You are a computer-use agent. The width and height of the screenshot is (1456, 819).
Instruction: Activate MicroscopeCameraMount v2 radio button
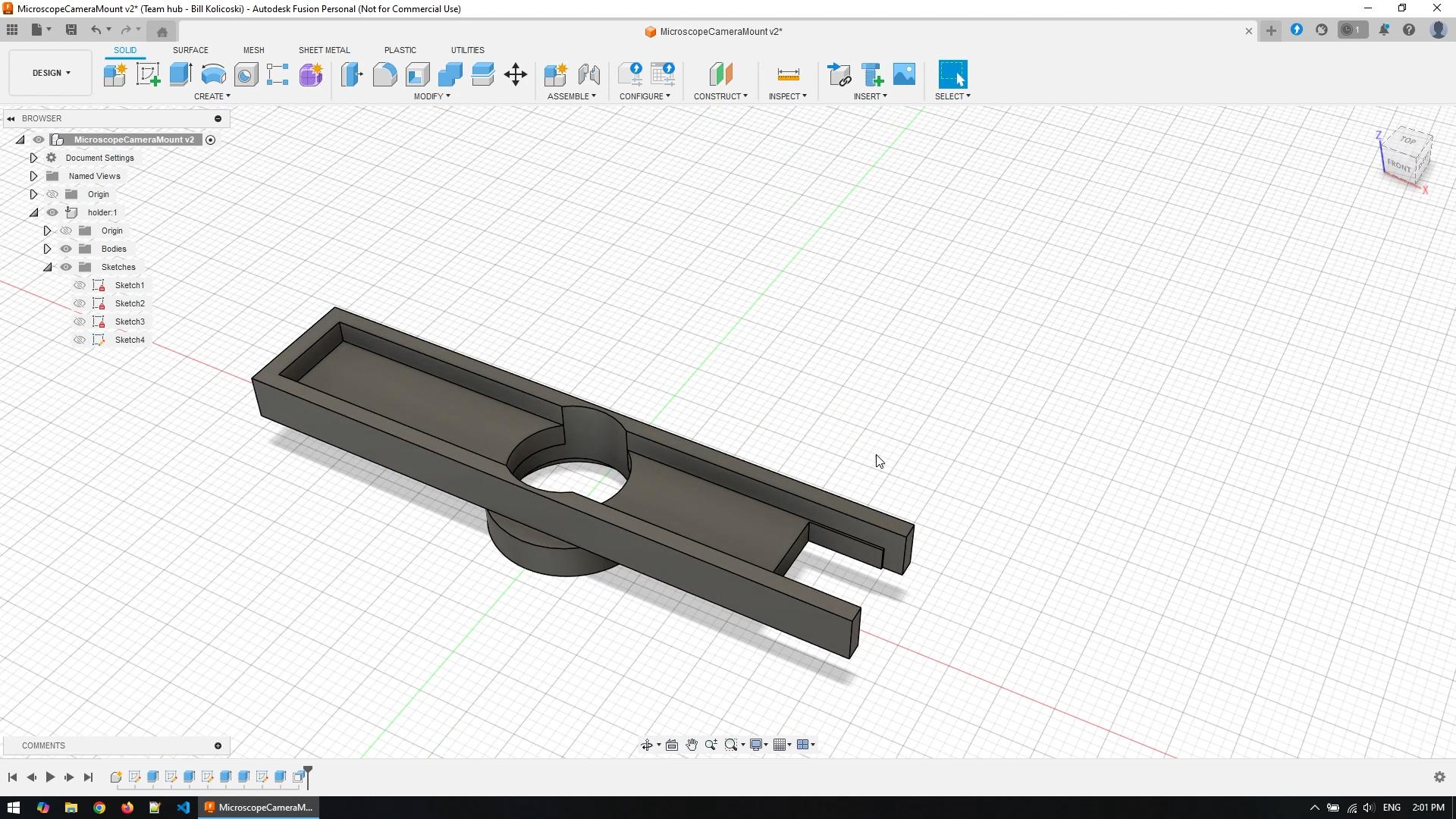(x=211, y=140)
